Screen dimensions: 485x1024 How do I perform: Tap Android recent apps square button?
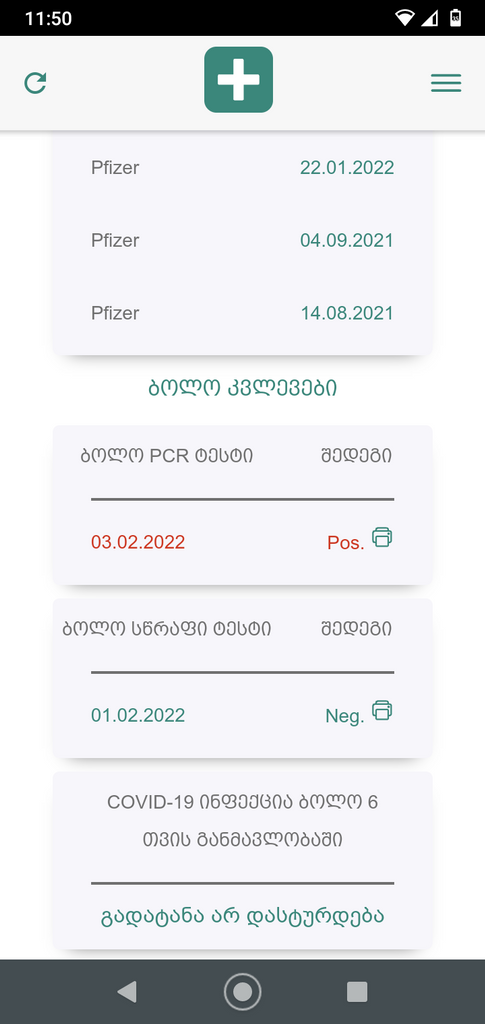[x=357, y=991]
